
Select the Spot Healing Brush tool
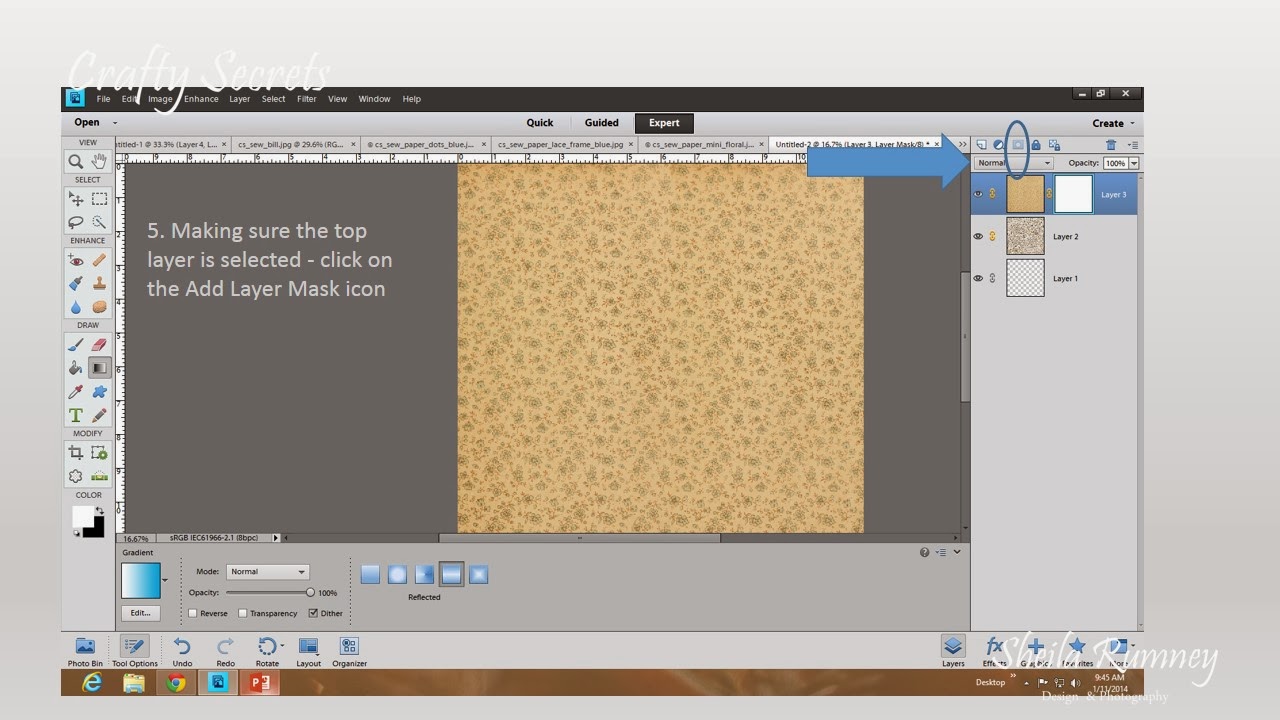pyautogui.click(x=99, y=260)
